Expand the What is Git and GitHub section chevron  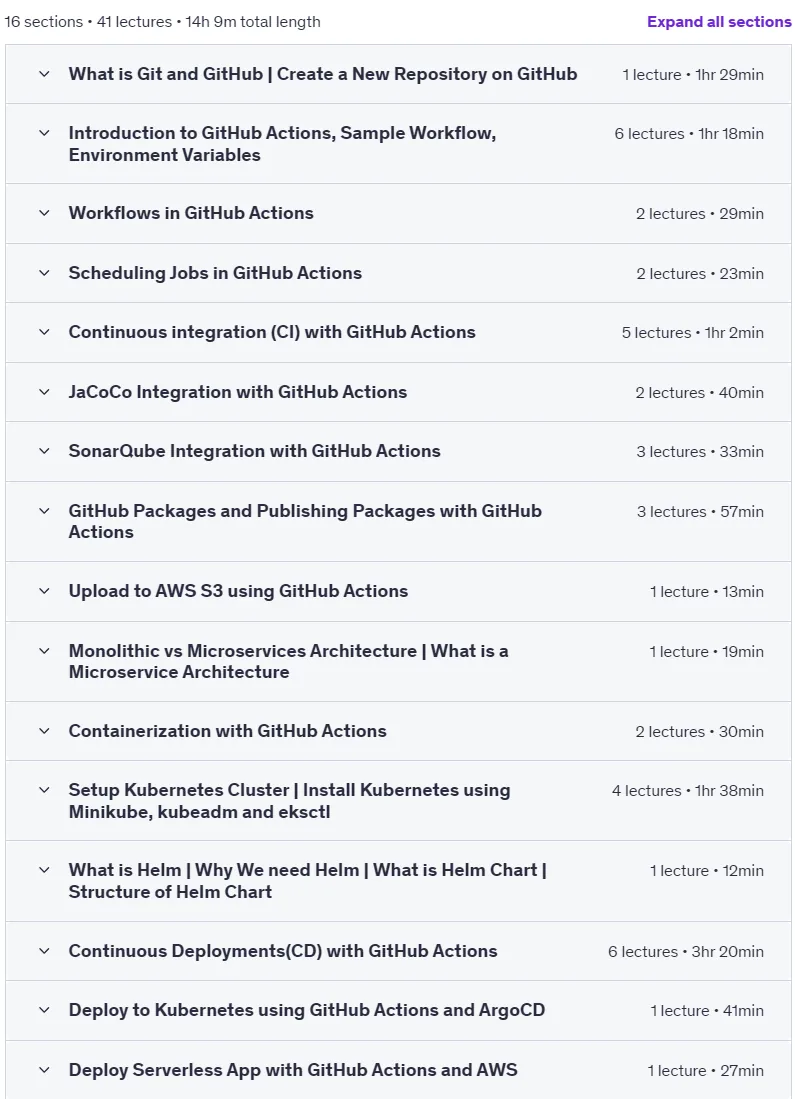[44, 74]
